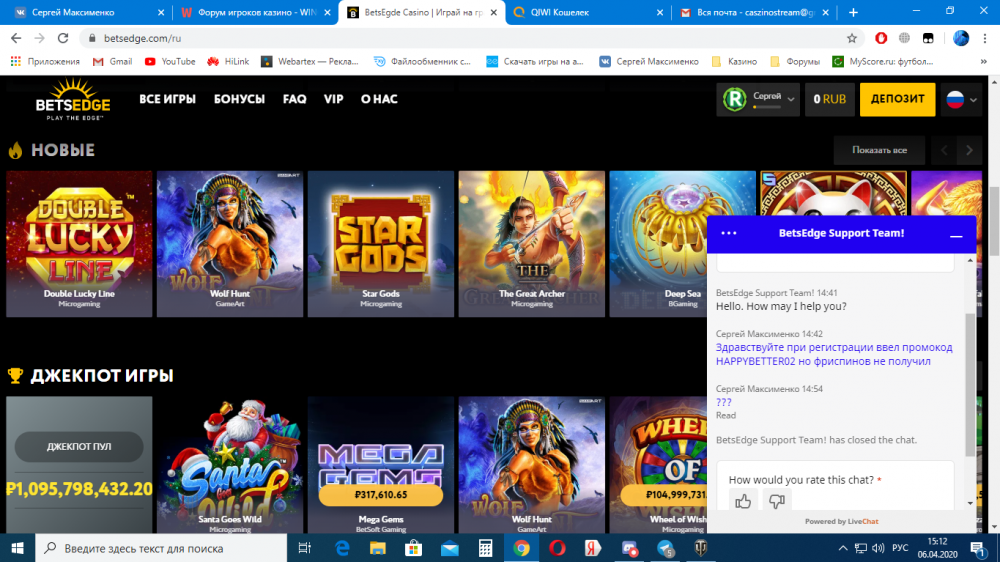The height and width of the screenshot is (562, 1000).
Task: Open БОНУСЫ menu item
Action: coord(239,99)
